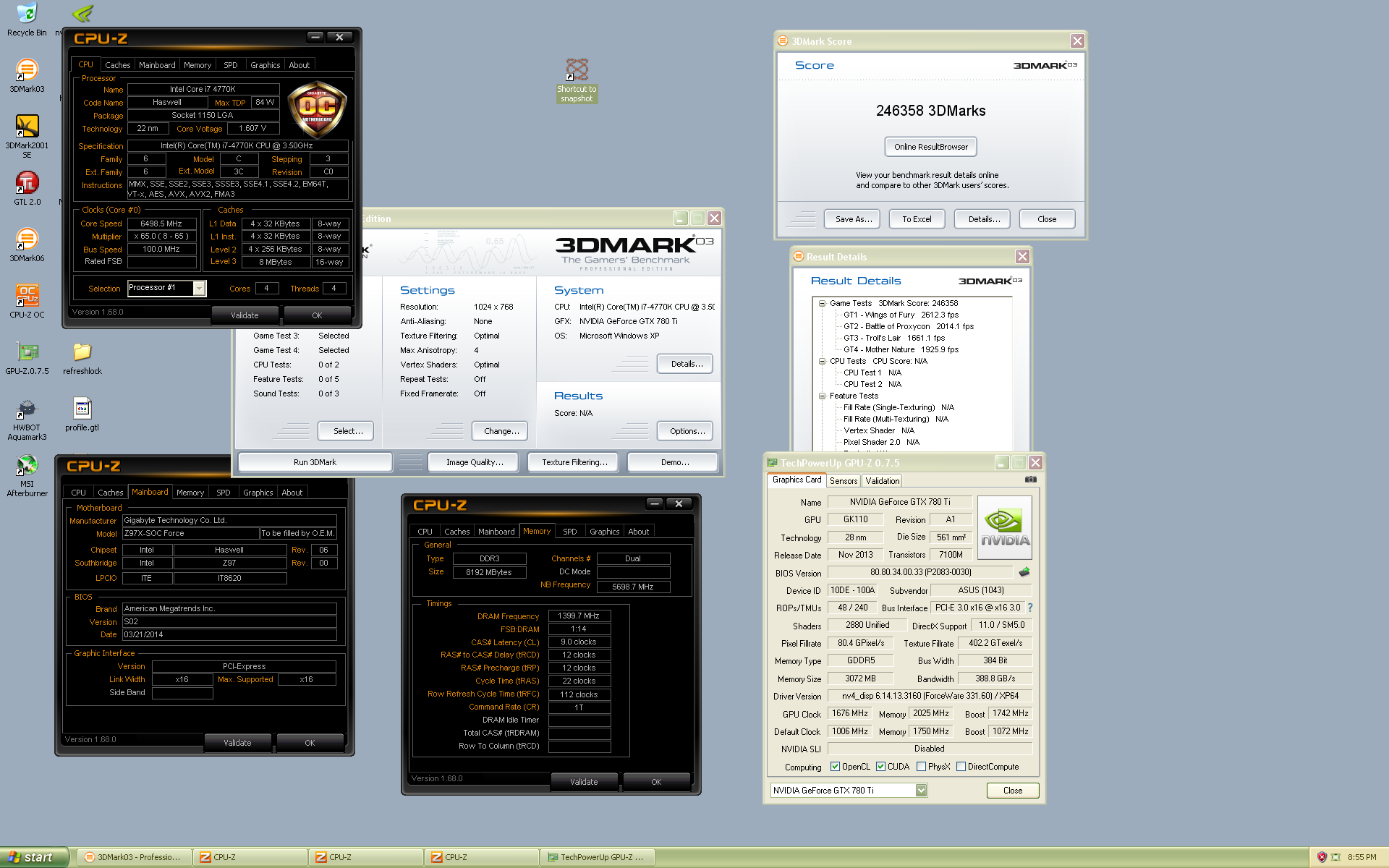This screenshot has width=1389, height=868.
Task: Click Validate in the top CPU-Z window
Action: pyautogui.click(x=245, y=315)
